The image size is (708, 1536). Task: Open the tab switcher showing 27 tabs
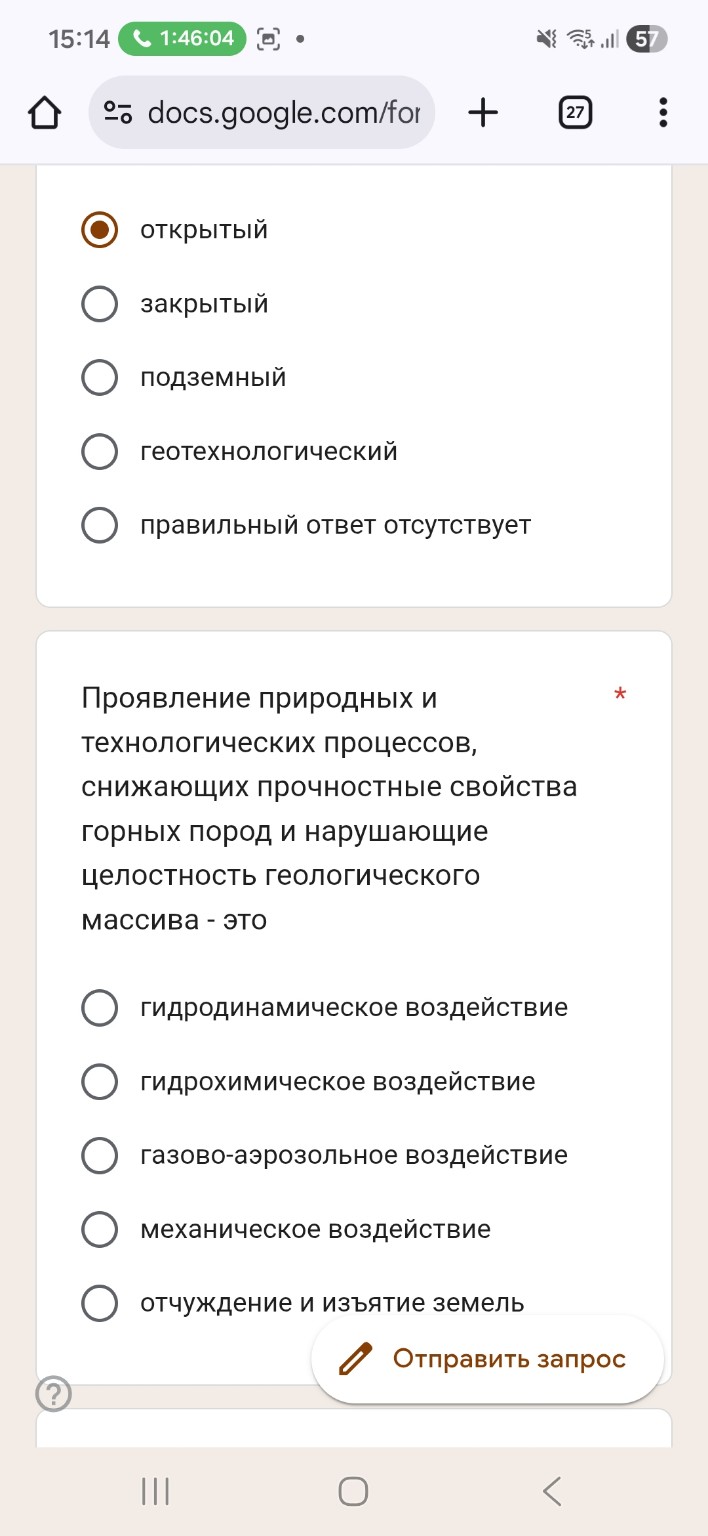click(575, 112)
